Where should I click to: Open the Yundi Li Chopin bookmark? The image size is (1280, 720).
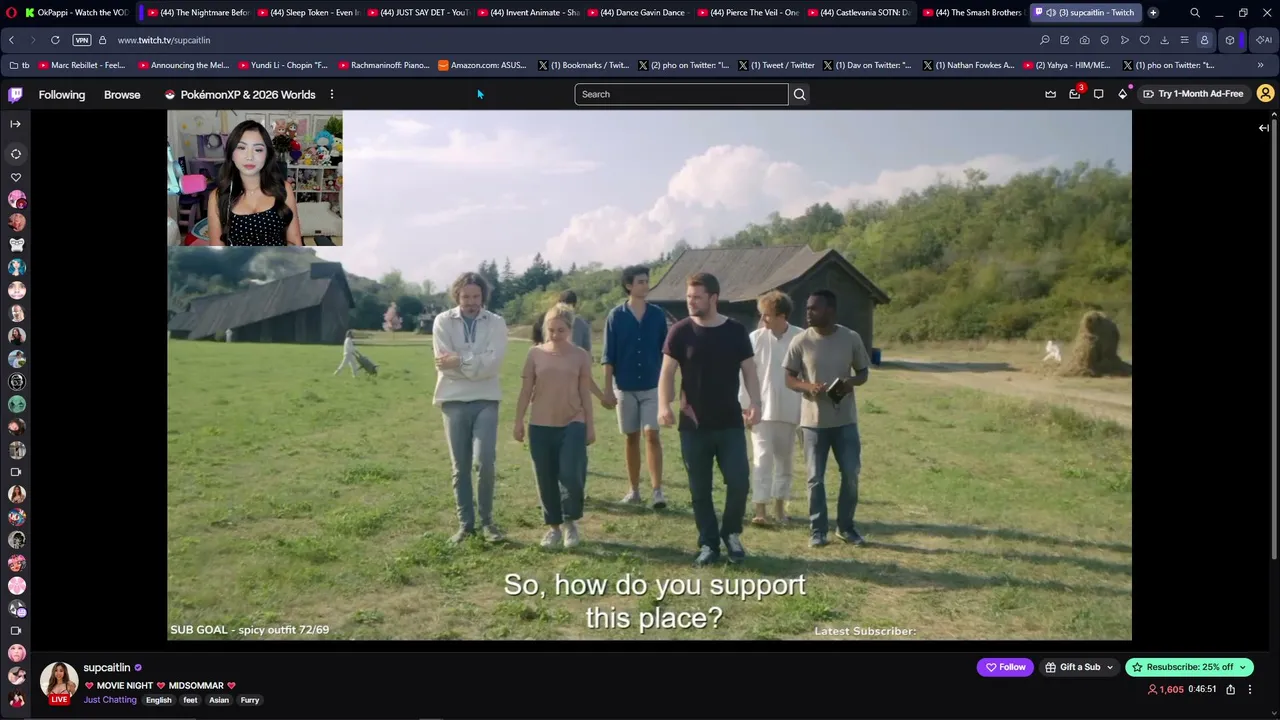[x=283, y=65]
